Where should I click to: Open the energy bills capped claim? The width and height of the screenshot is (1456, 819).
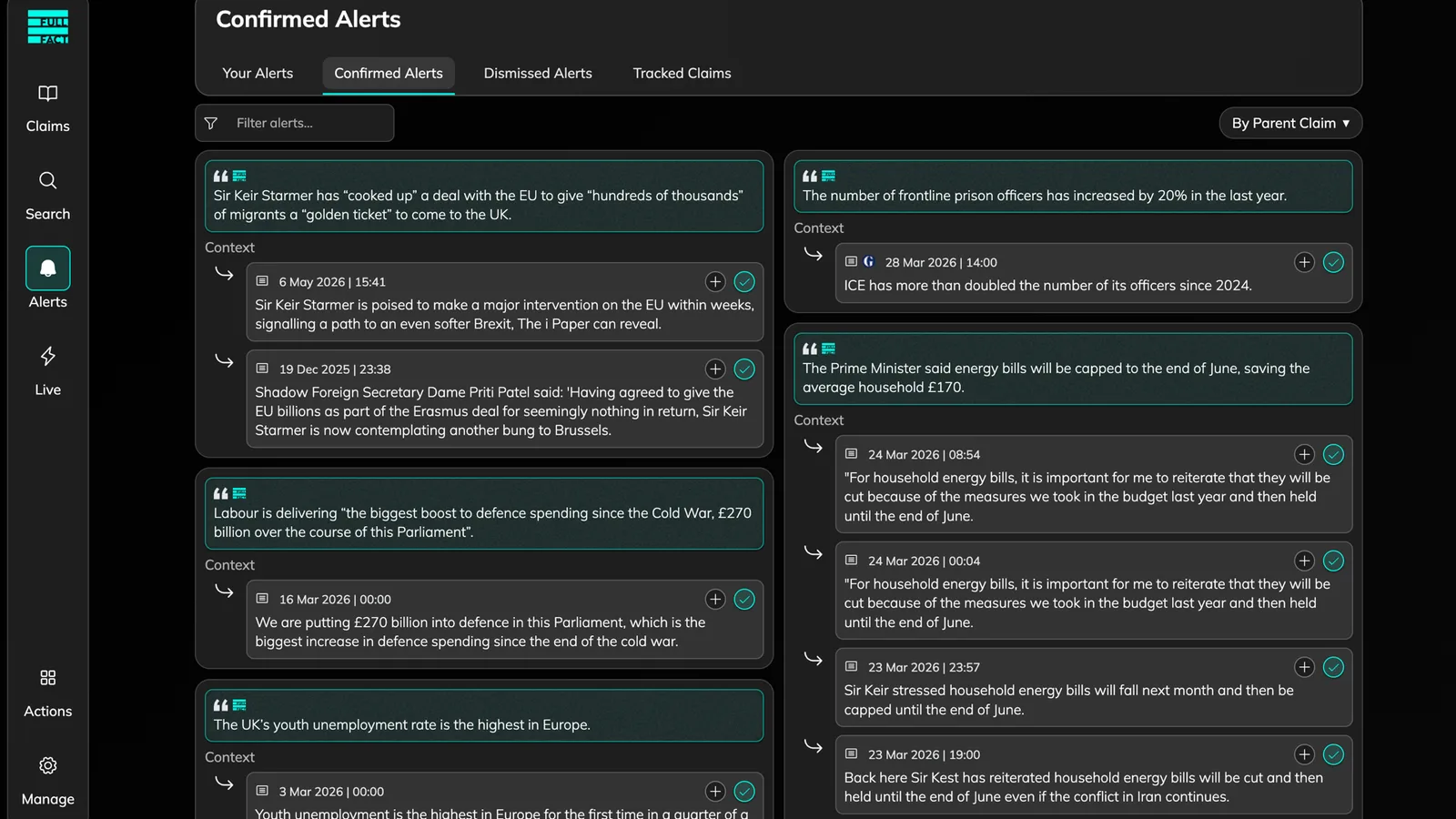coord(1073,369)
